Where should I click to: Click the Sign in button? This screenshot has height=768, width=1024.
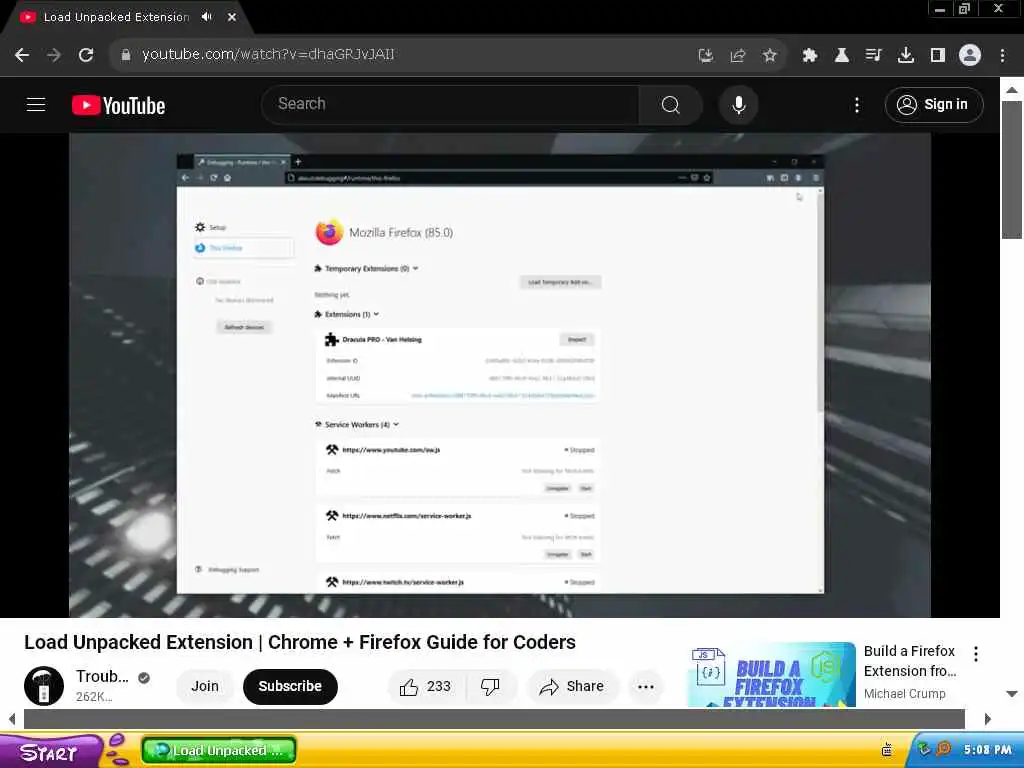[x=934, y=104]
